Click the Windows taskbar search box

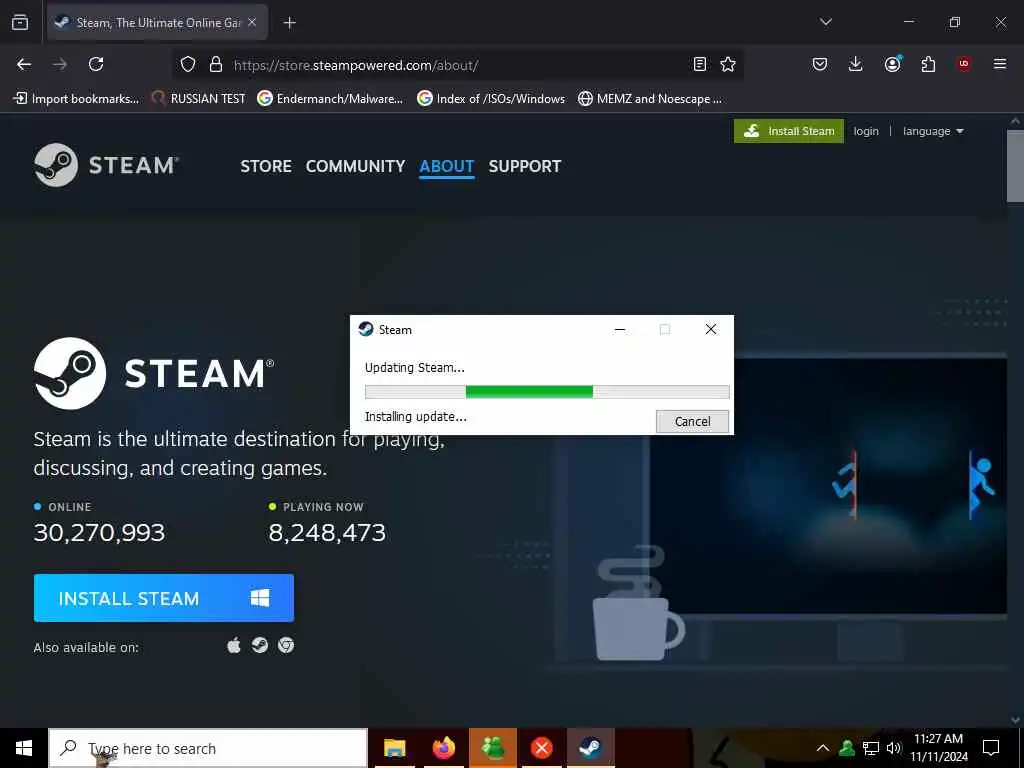208,748
